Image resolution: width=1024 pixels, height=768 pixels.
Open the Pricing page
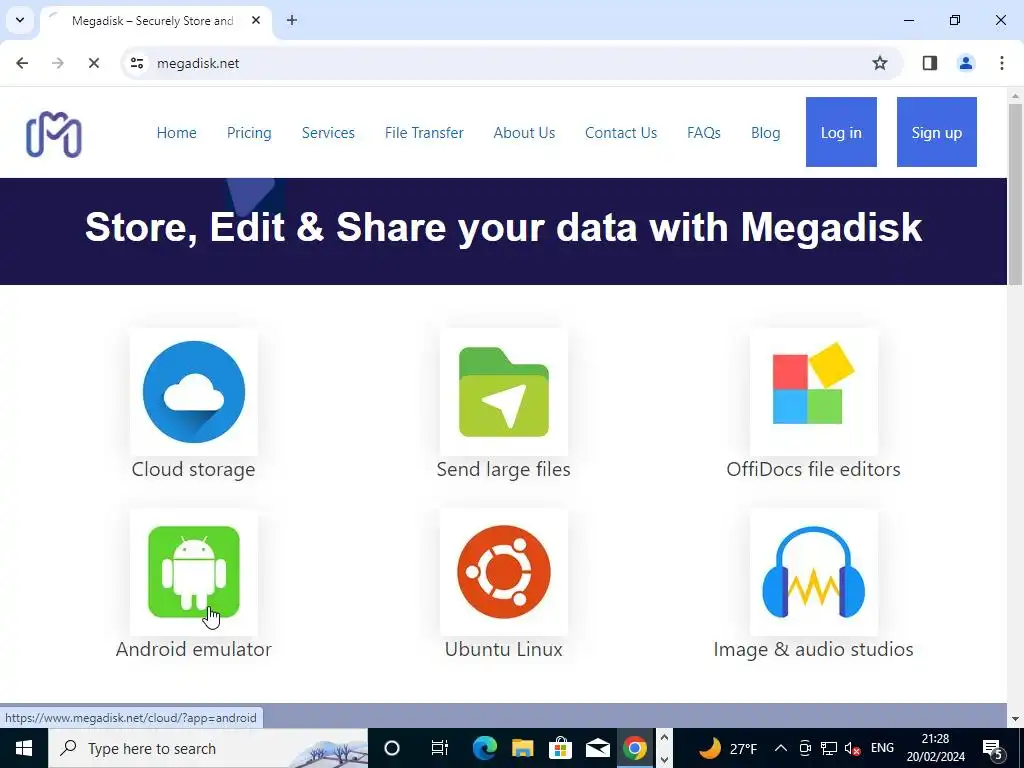[x=249, y=133]
